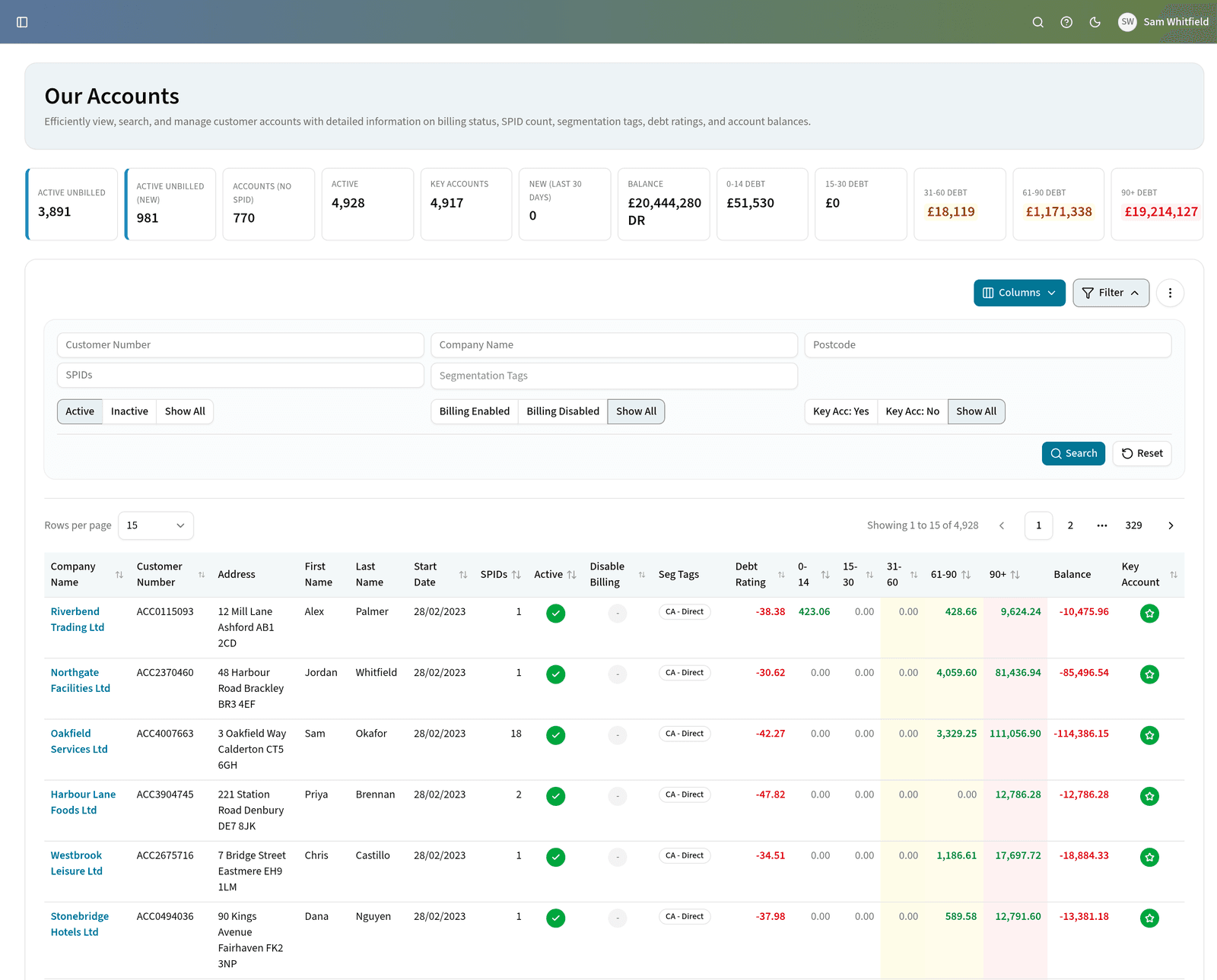Click key account star for Stonebridge Hotels
This screenshot has height=980, width=1217.
pos(1149,918)
